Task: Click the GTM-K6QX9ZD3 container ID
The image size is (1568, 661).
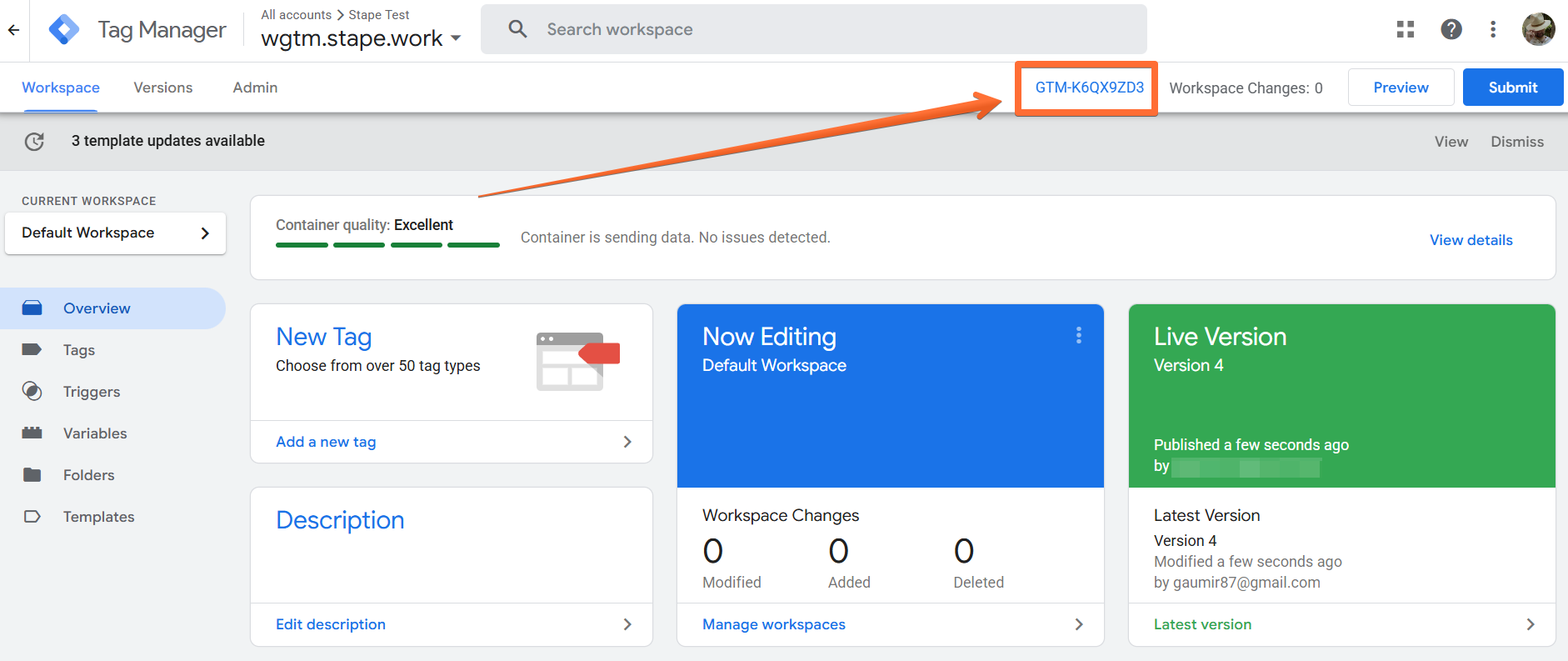Action: 1089,88
